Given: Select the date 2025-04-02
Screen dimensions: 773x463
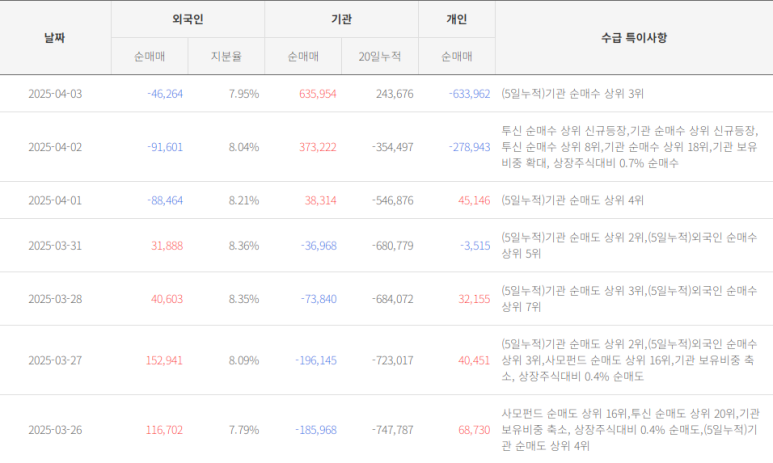Looking at the screenshot, I should click(55, 147).
